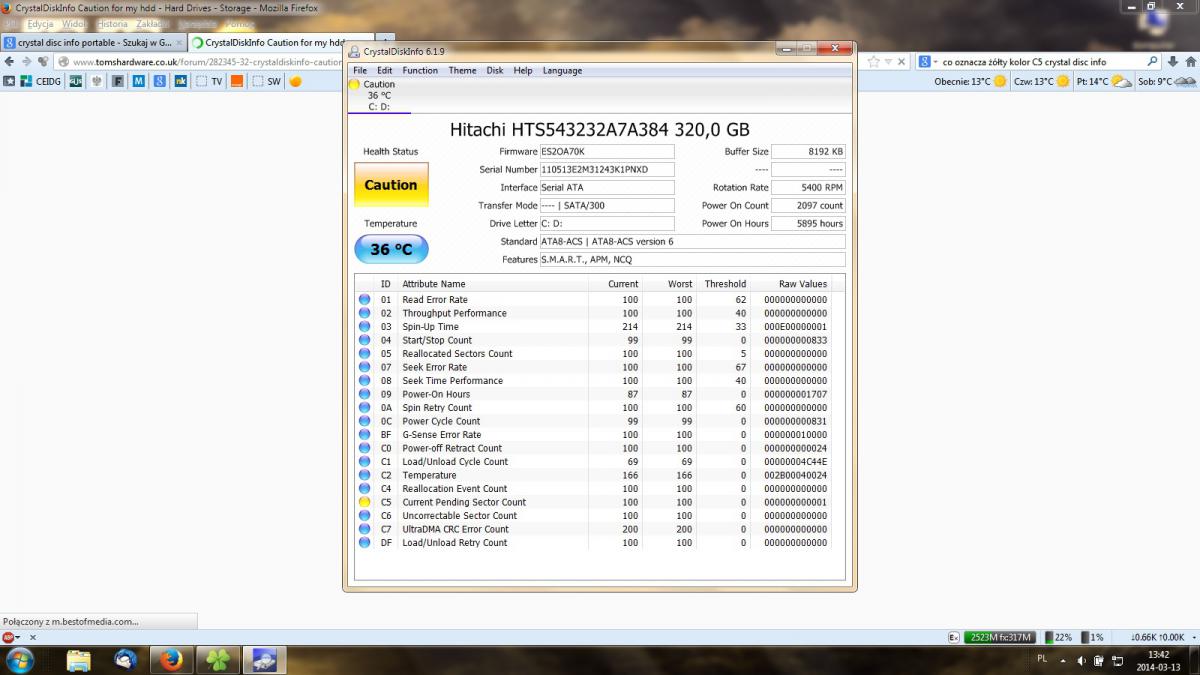Viewport: 1200px width, 675px height.
Task: Click the Firefox back arrow button
Action: point(11,62)
